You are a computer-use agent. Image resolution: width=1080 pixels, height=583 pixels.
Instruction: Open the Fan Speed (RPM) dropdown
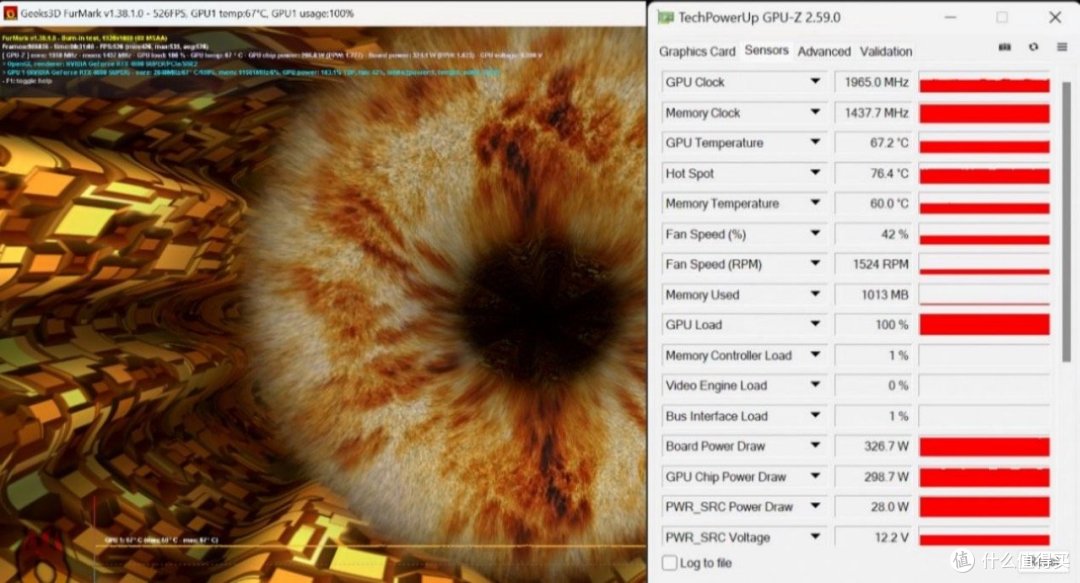(816, 263)
